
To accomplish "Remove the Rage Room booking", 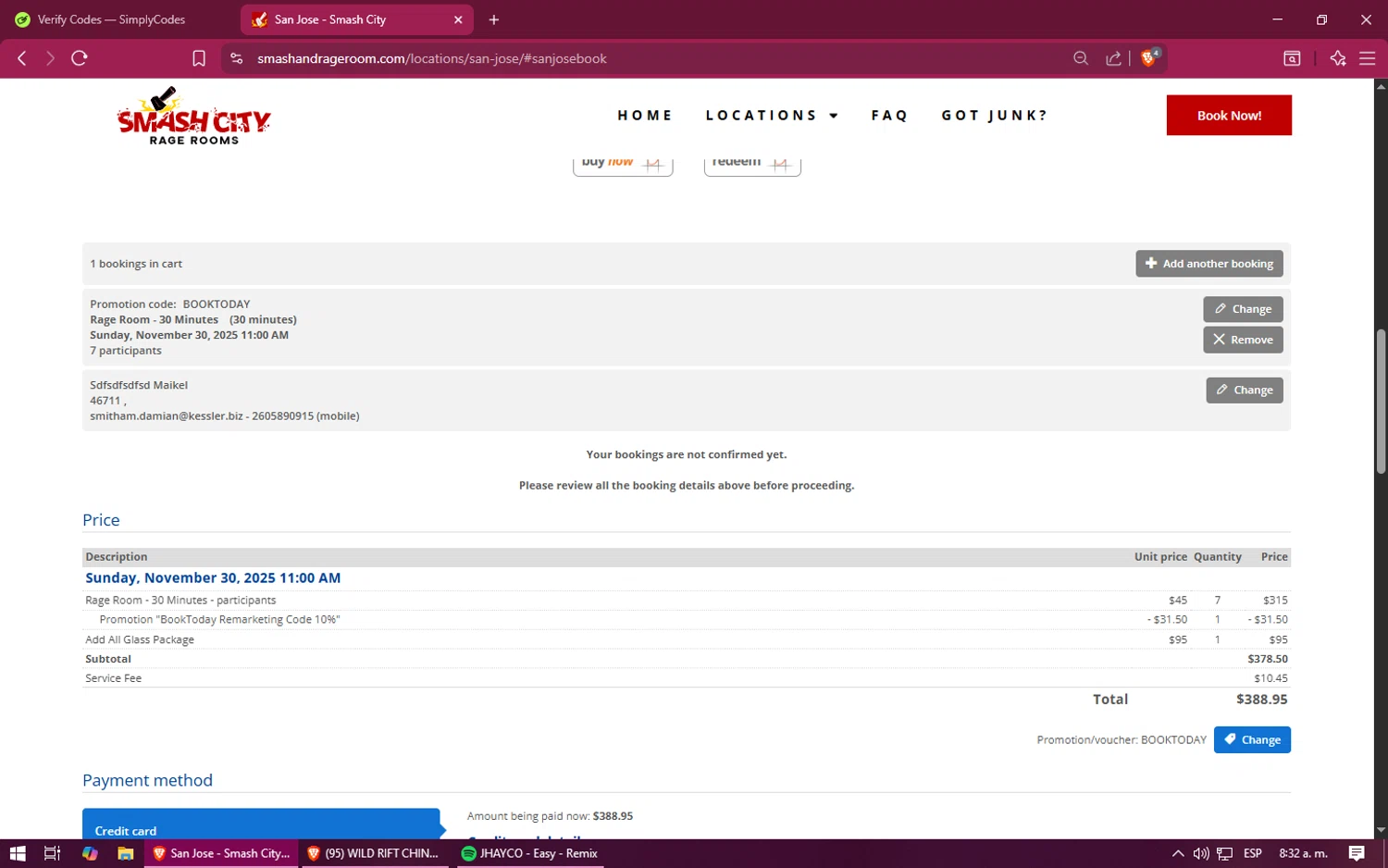I will [x=1243, y=340].
